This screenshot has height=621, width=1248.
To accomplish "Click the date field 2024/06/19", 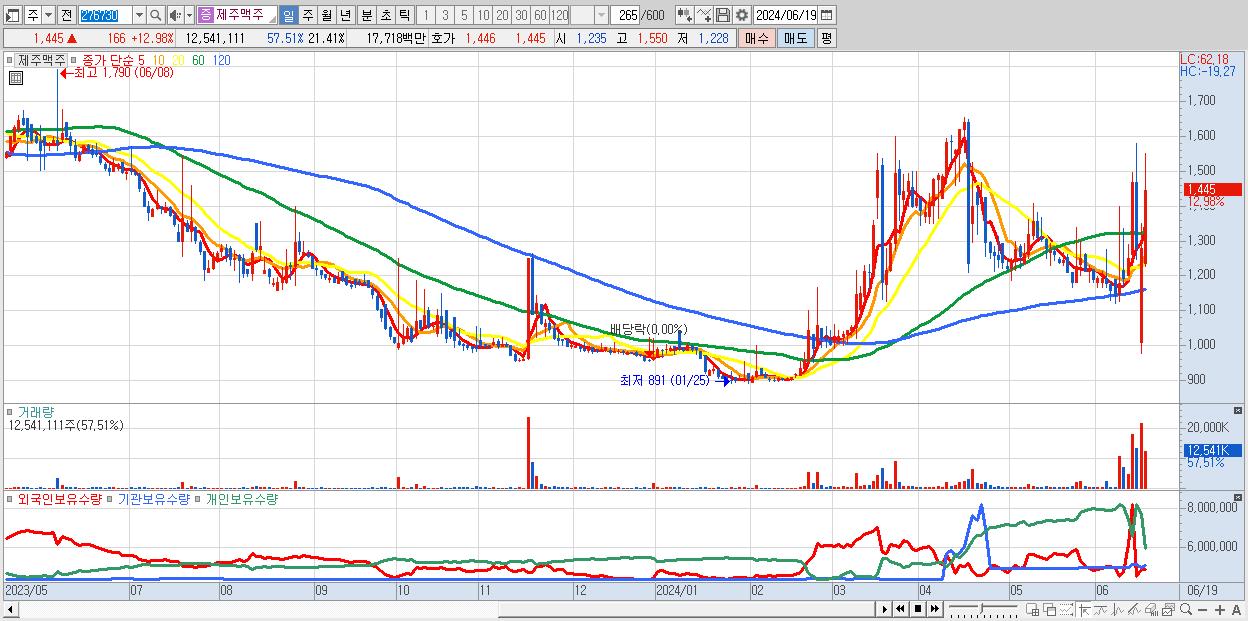I will pos(785,15).
